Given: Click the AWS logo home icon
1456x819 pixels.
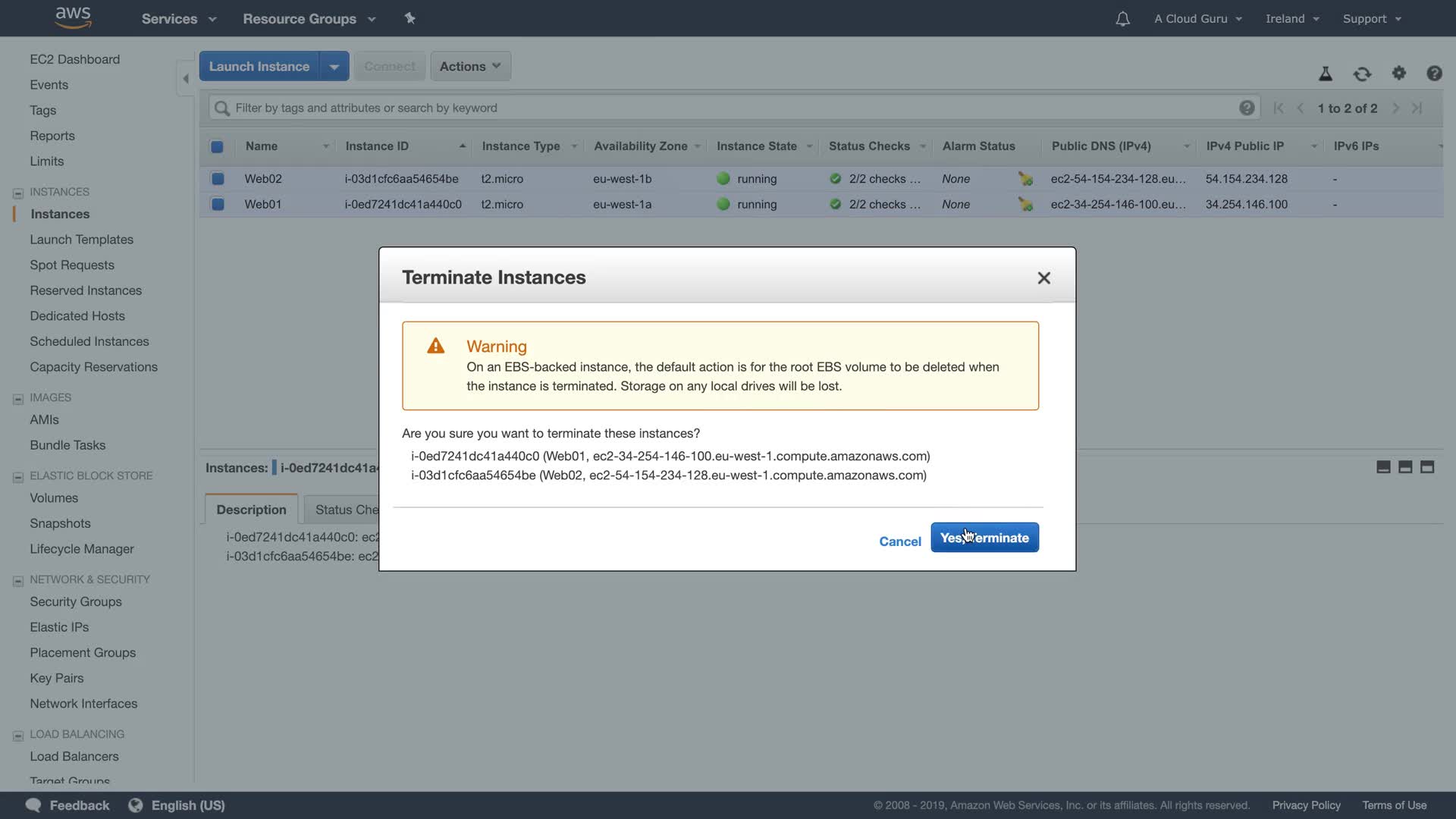Looking at the screenshot, I should pyautogui.click(x=74, y=17).
